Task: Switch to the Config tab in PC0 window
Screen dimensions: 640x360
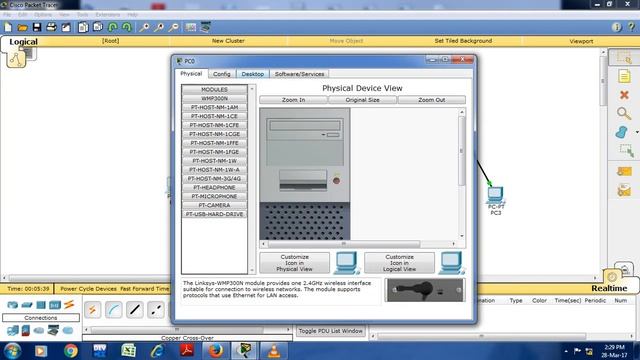Action: coord(222,74)
